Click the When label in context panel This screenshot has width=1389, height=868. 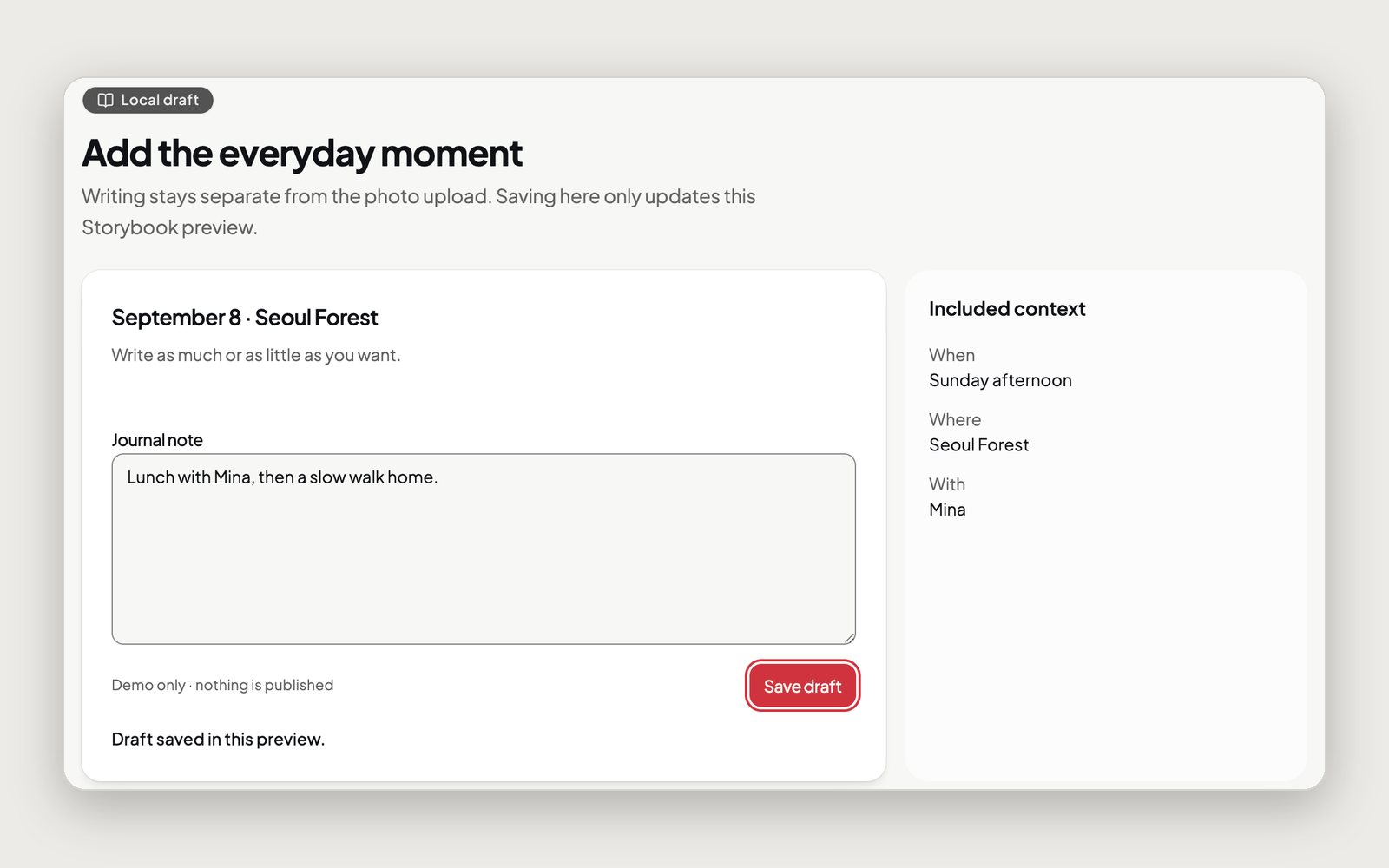[951, 355]
